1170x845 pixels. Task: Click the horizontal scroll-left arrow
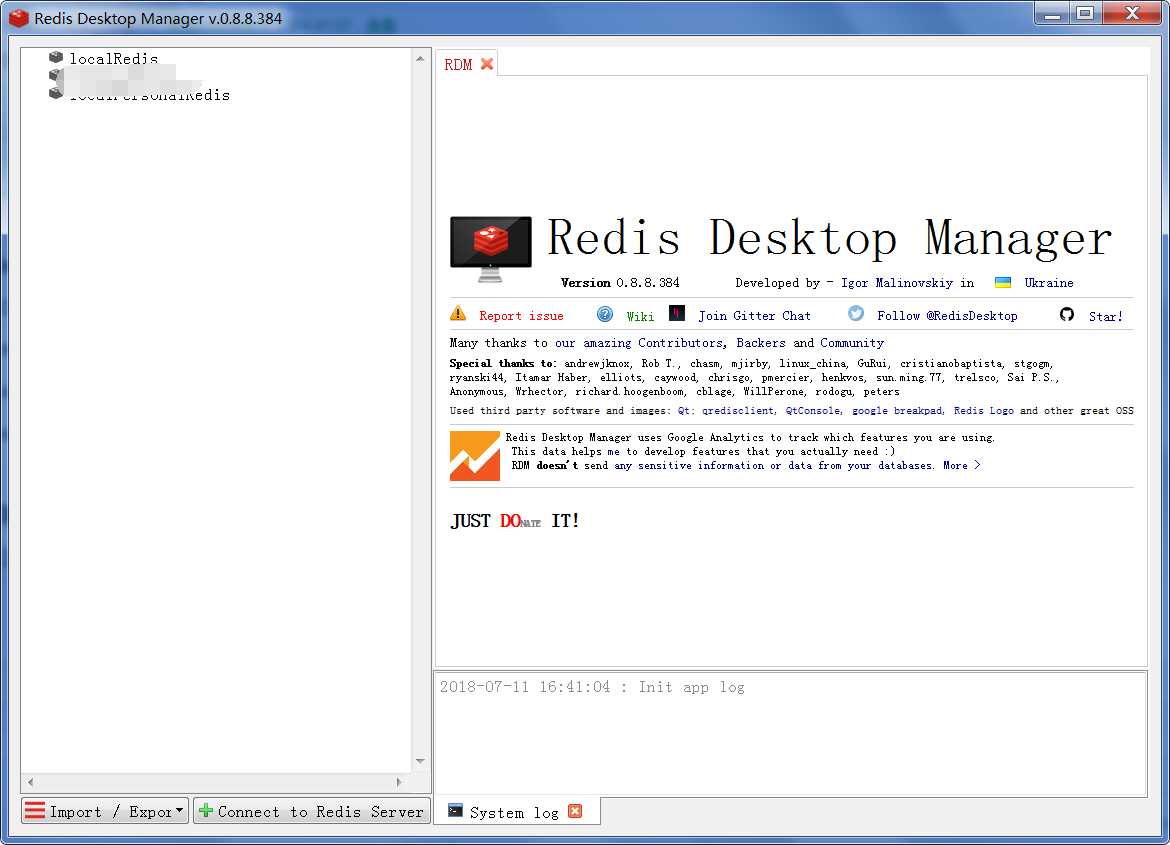click(x=30, y=782)
